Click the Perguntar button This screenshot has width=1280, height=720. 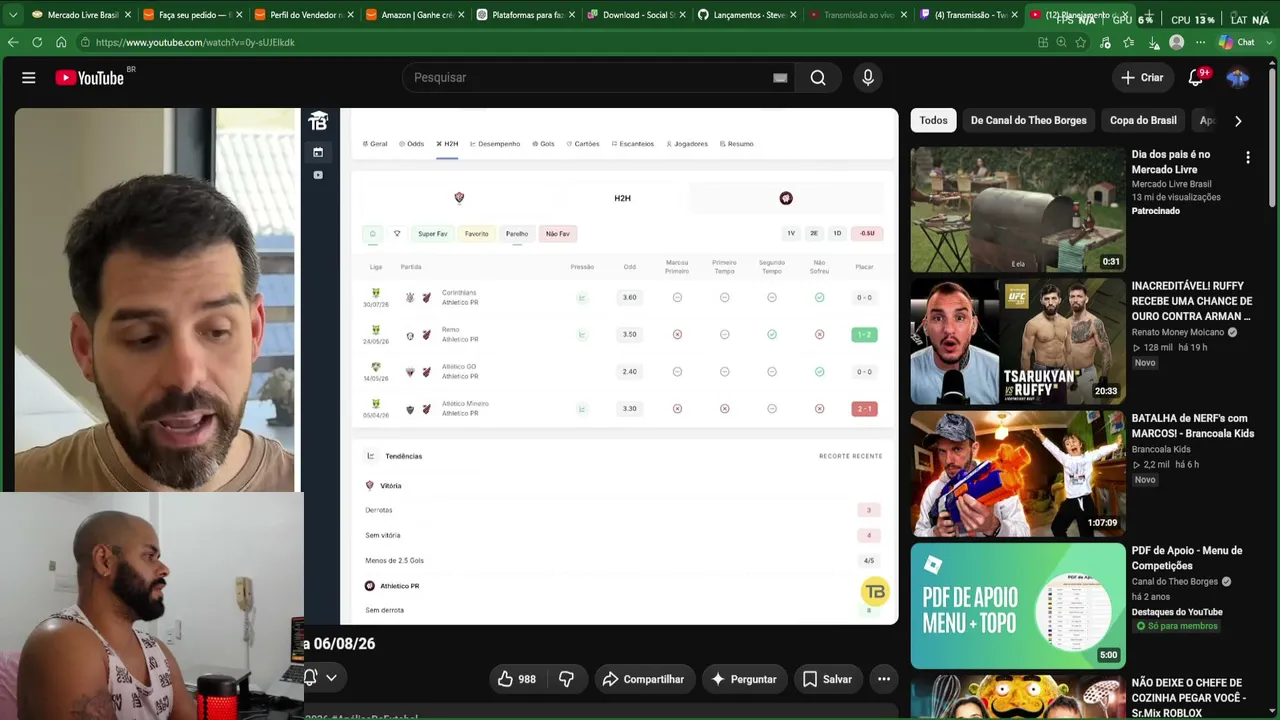[x=743, y=680]
